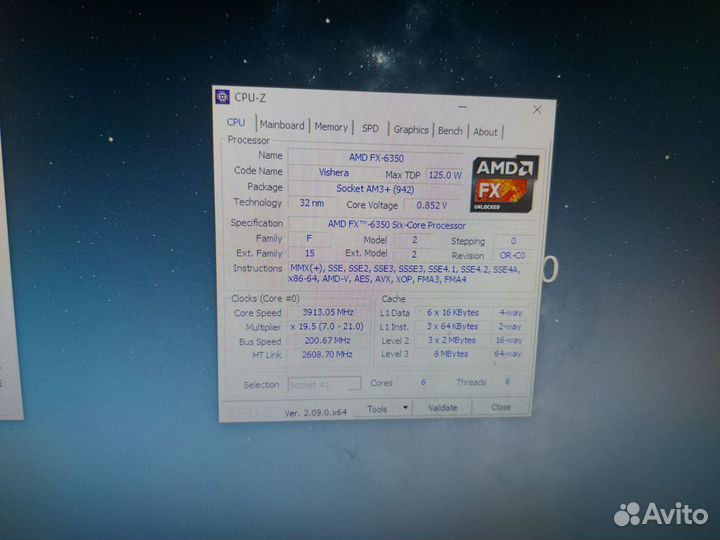720x540 pixels.
Task: Click the Specification field text
Action: (x=397, y=225)
